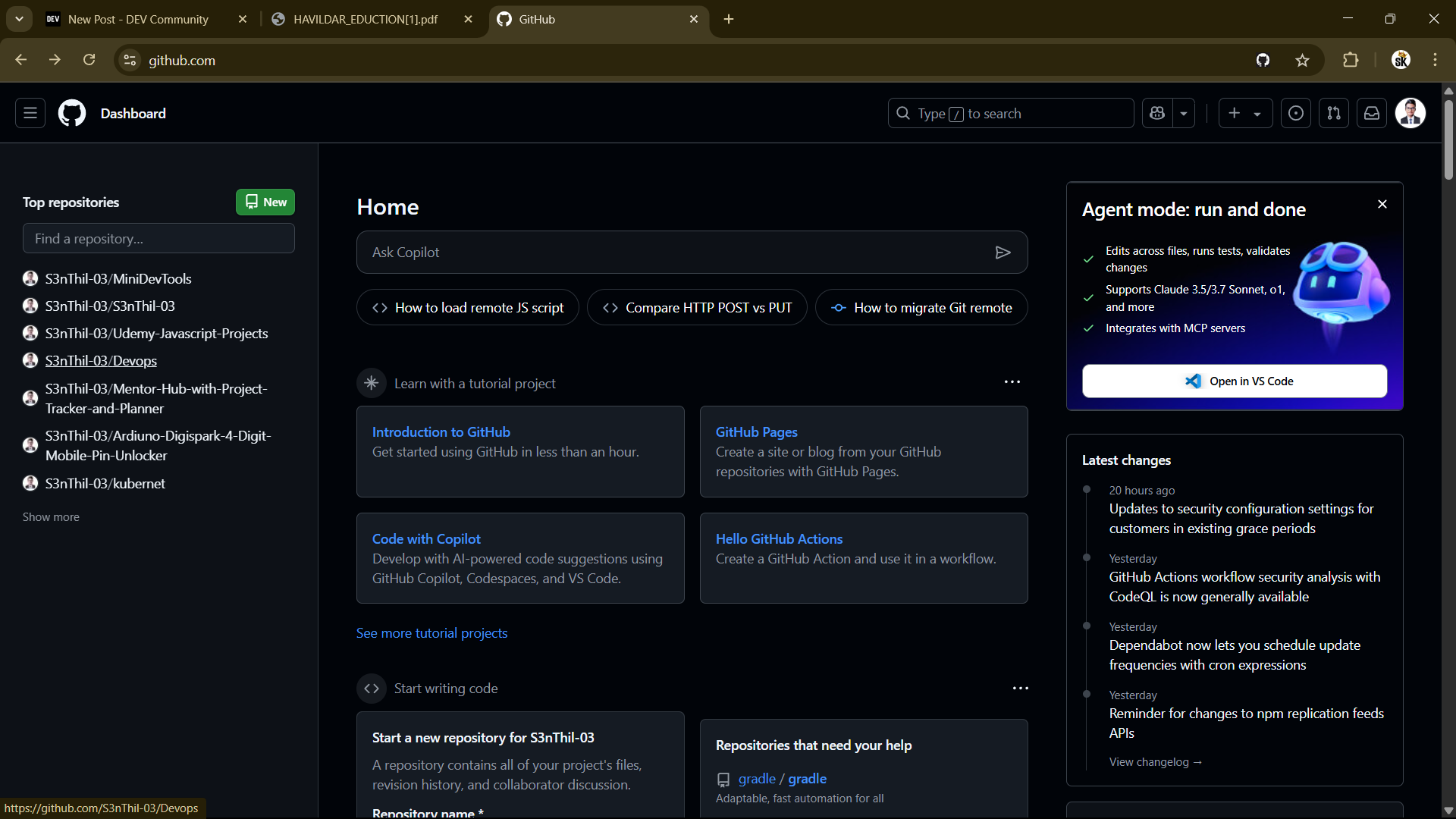Open Hello GitHub Actions tutorial

(779, 538)
